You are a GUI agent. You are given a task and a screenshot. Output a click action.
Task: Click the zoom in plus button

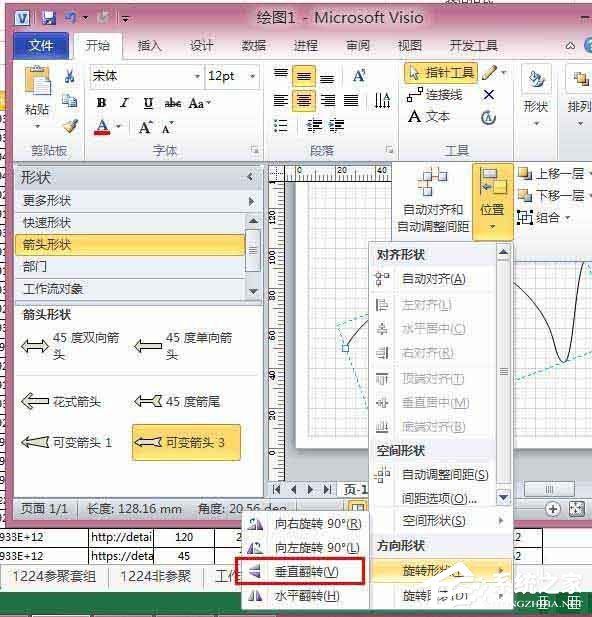[x=553, y=509]
